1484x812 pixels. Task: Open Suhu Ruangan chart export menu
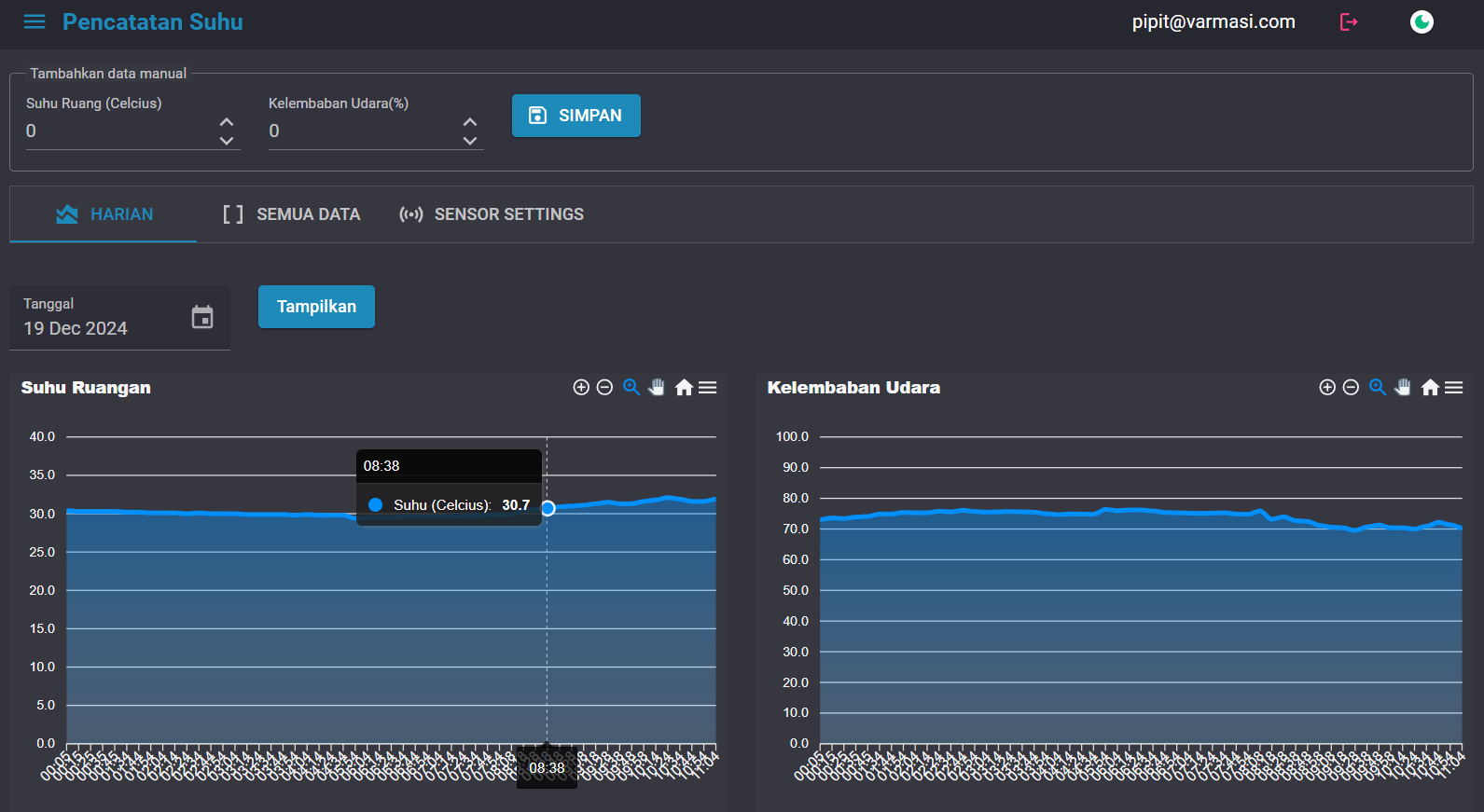pos(708,387)
